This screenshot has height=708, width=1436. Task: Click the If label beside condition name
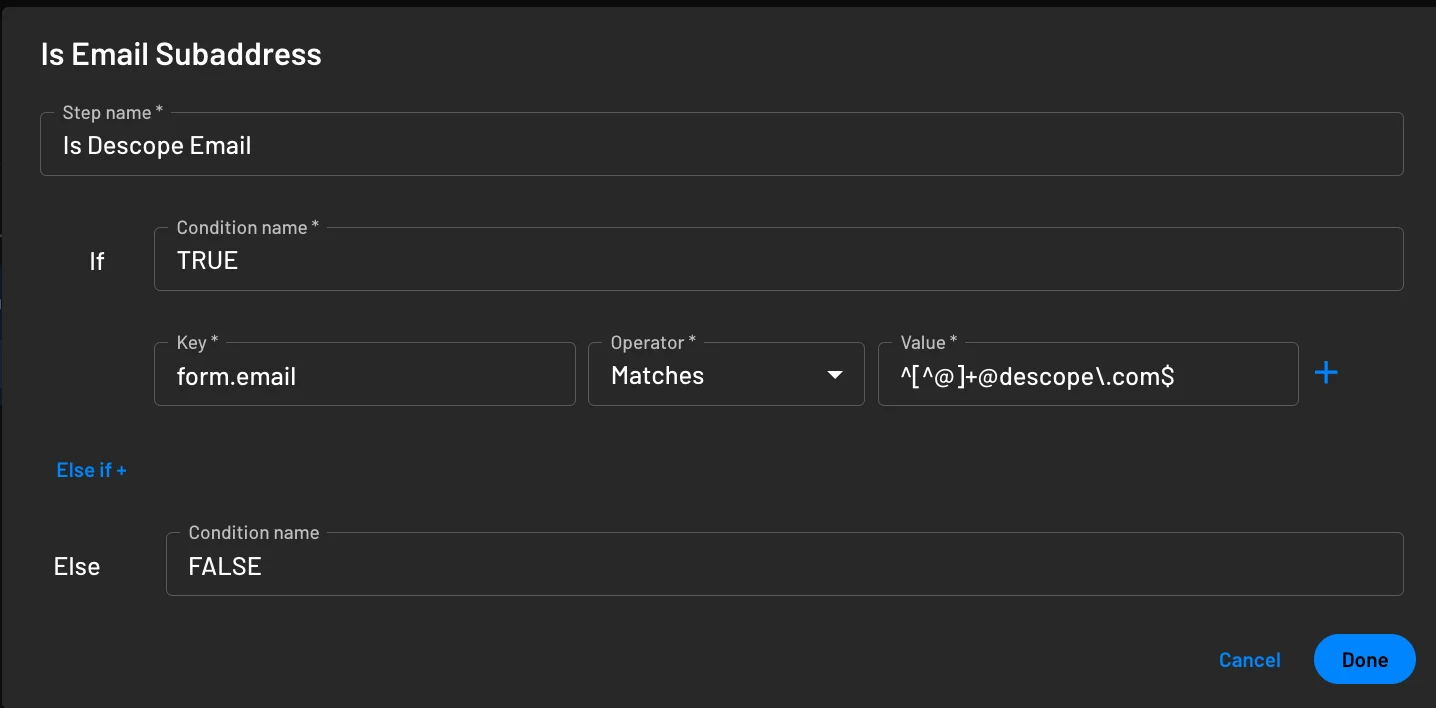click(x=97, y=261)
